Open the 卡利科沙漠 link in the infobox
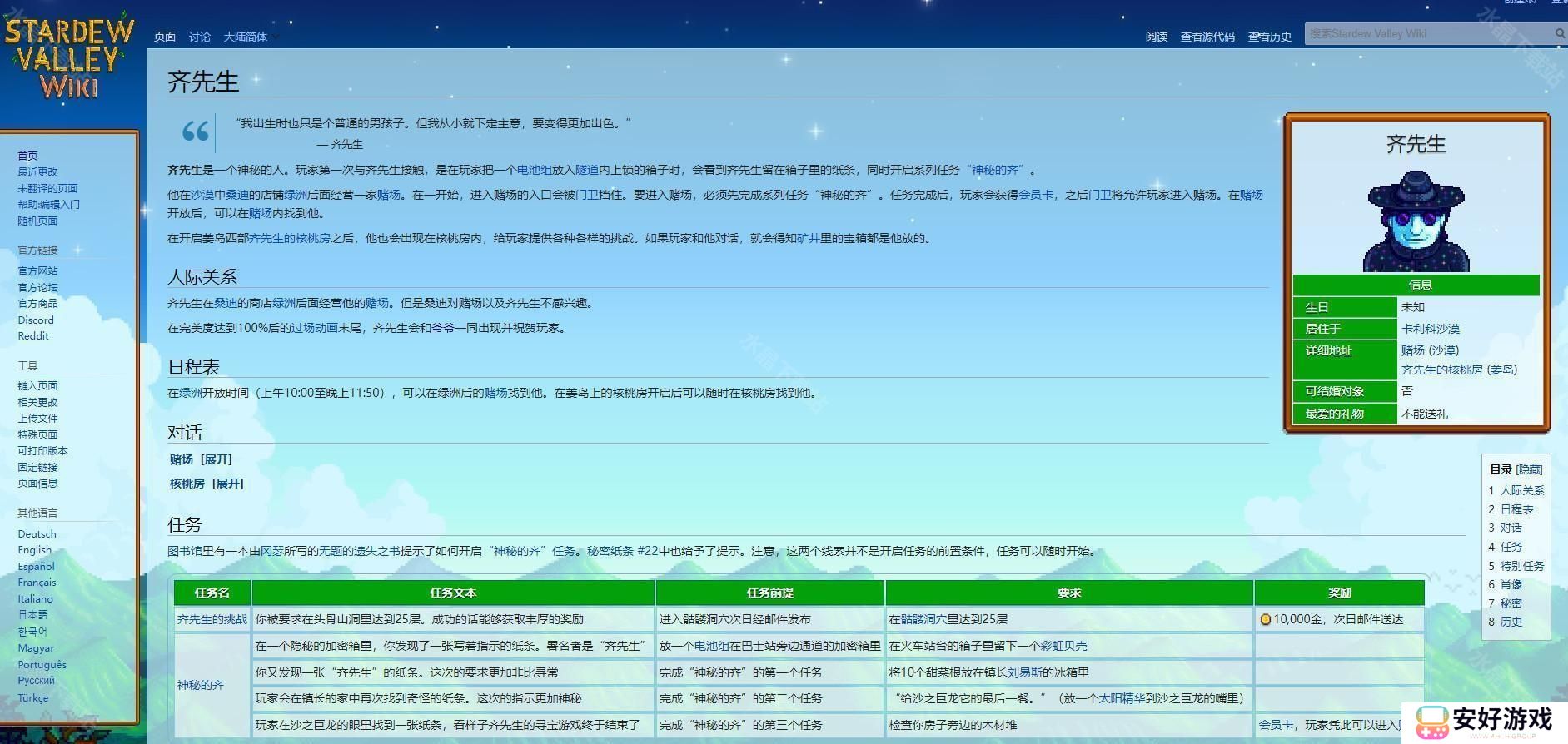The width and height of the screenshot is (1568, 744). coord(1430,329)
